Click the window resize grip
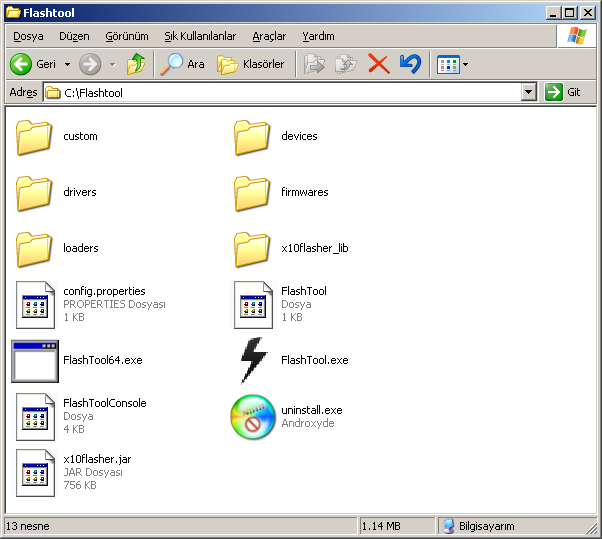602x539 pixels. (592, 529)
